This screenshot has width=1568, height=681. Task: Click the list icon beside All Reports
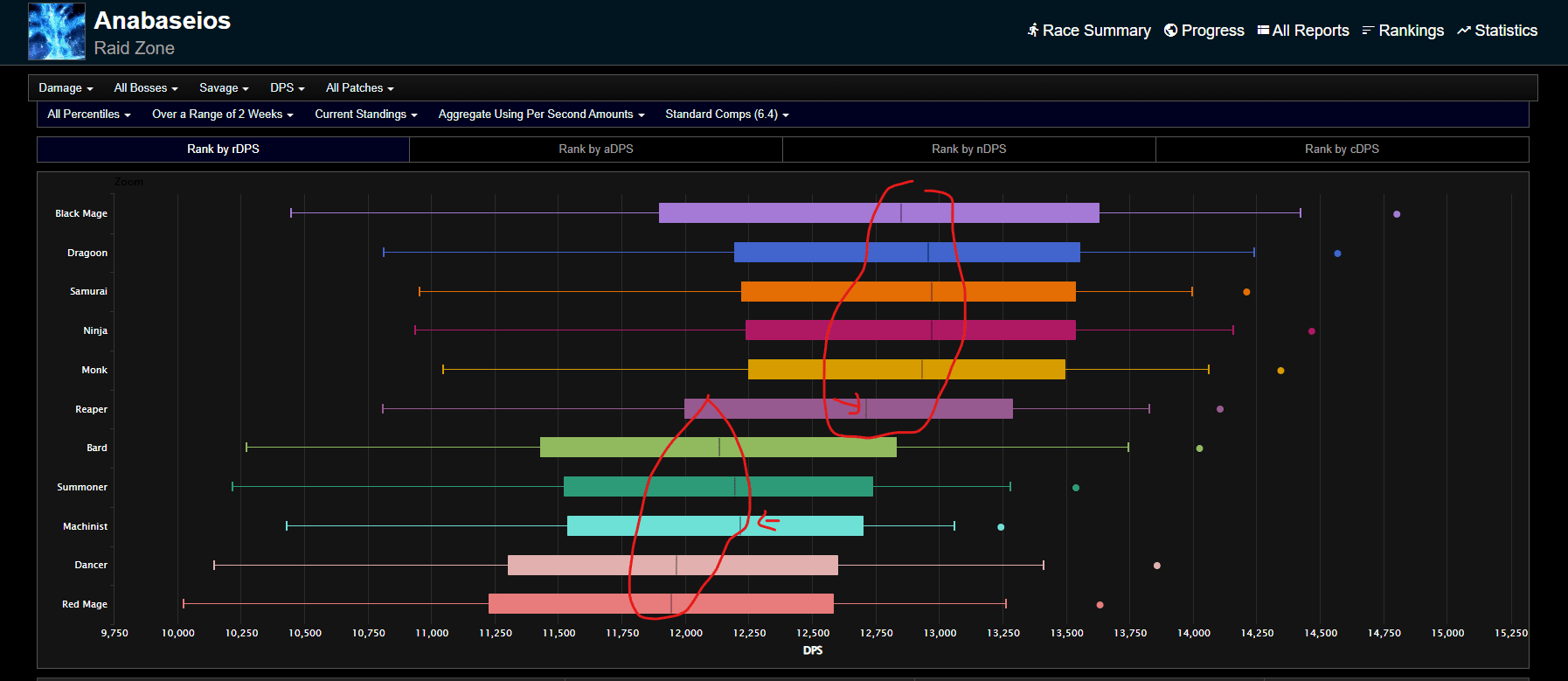pyautogui.click(x=1263, y=31)
